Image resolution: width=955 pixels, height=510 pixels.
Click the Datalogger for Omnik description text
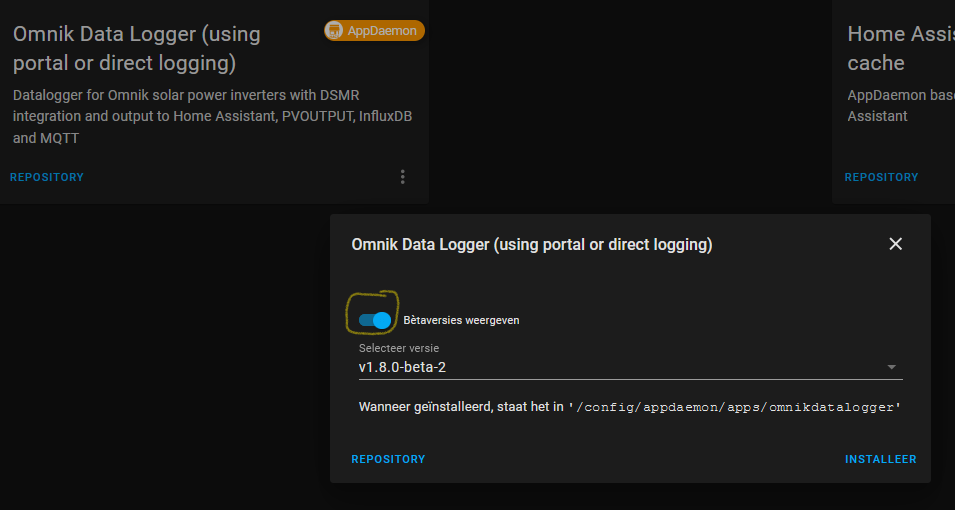tap(213, 116)
